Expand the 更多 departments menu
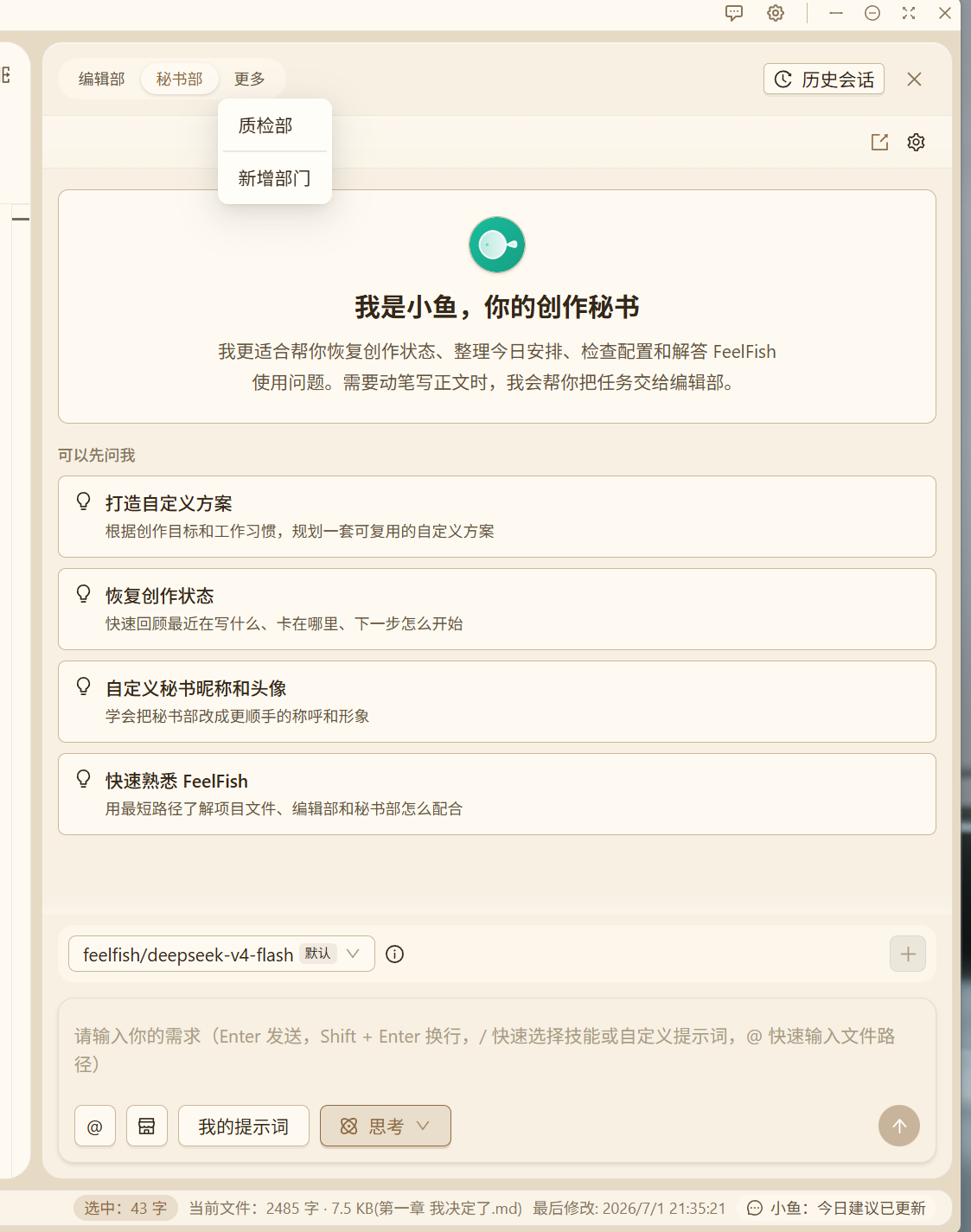Image resolution: width=971 pixels, height=1232 pixels. pos(250,79)
